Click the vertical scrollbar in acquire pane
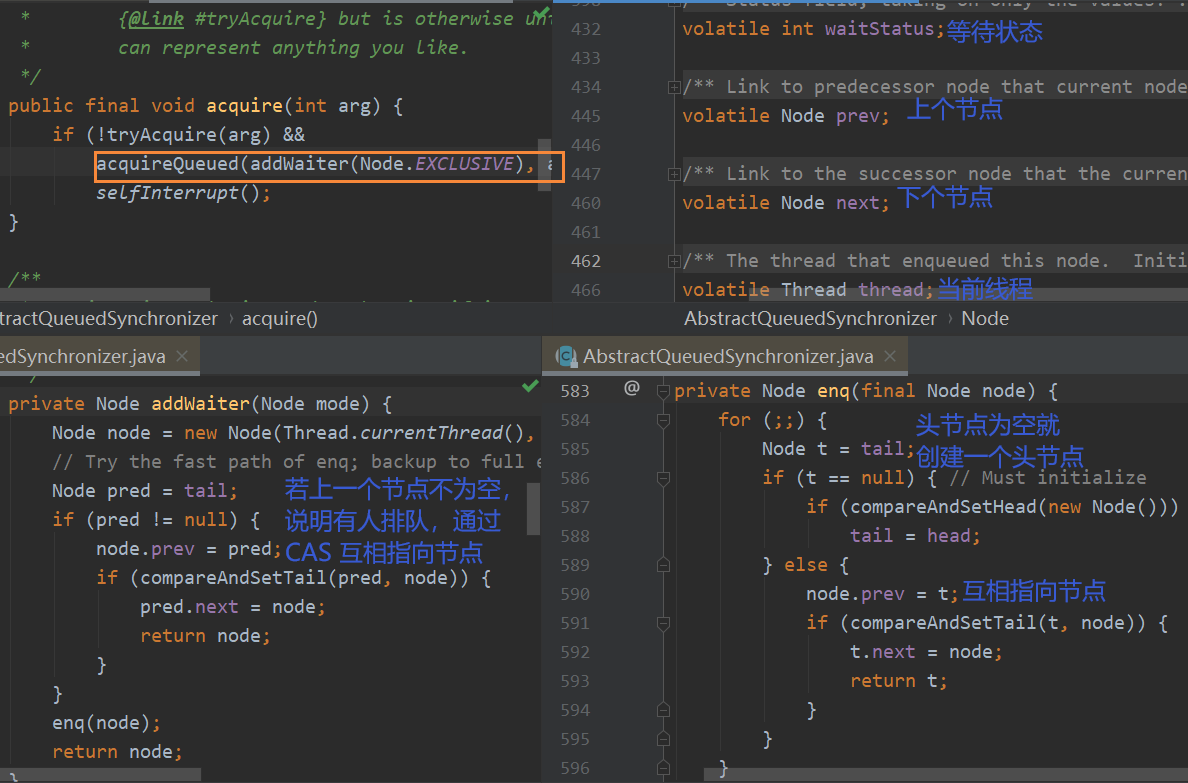Screen dimensions: 1188x783 (544, 164)
